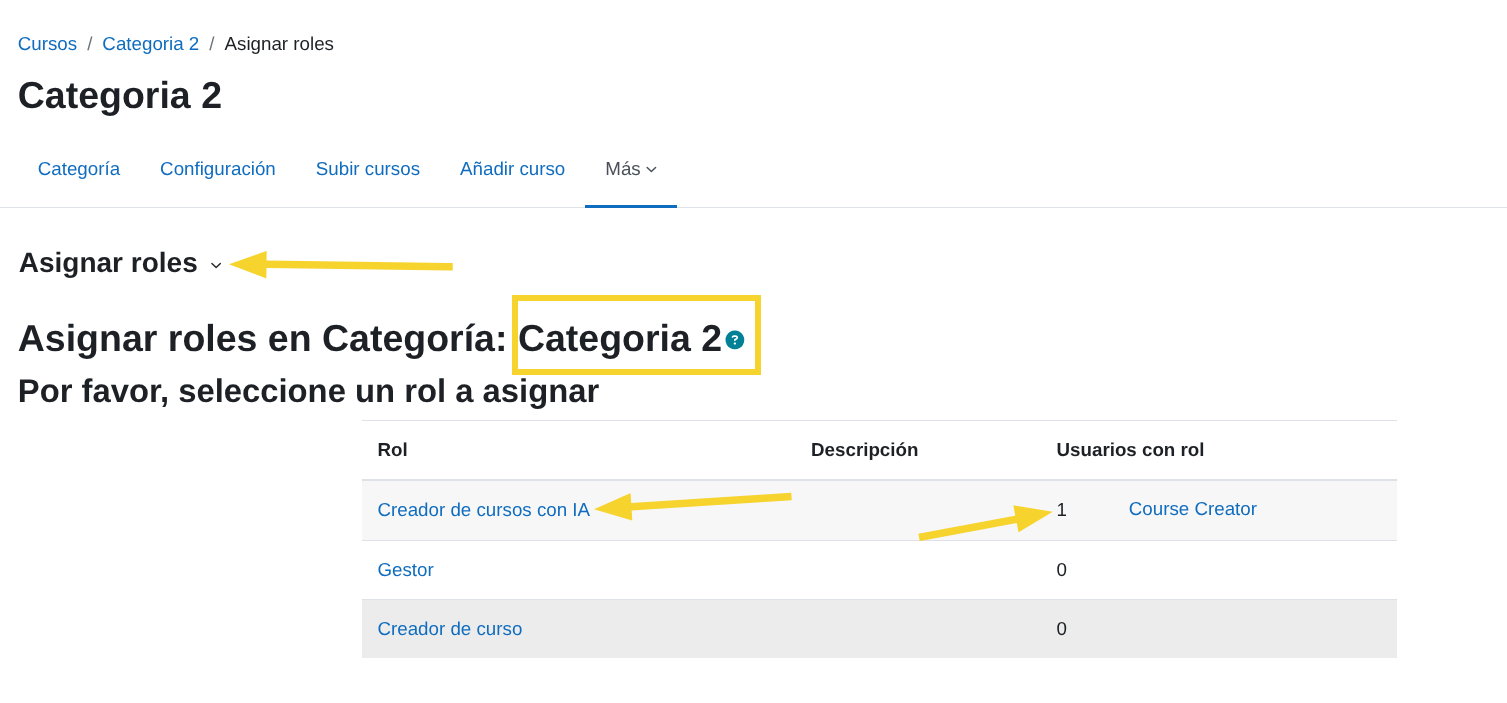Click the Course Creator user link

[x=1192, y=509]
